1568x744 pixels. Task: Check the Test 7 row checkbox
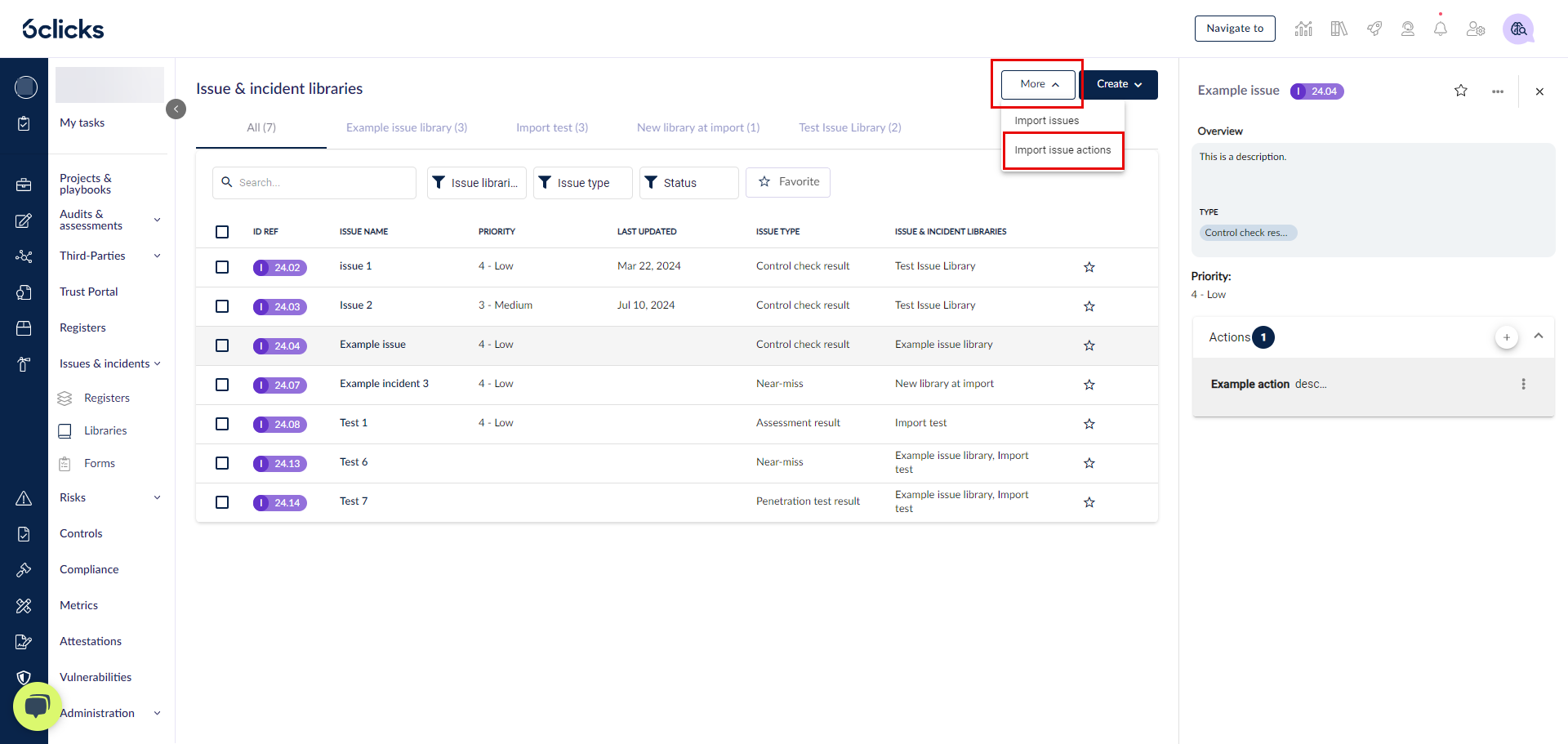click(x=222, y=502)
